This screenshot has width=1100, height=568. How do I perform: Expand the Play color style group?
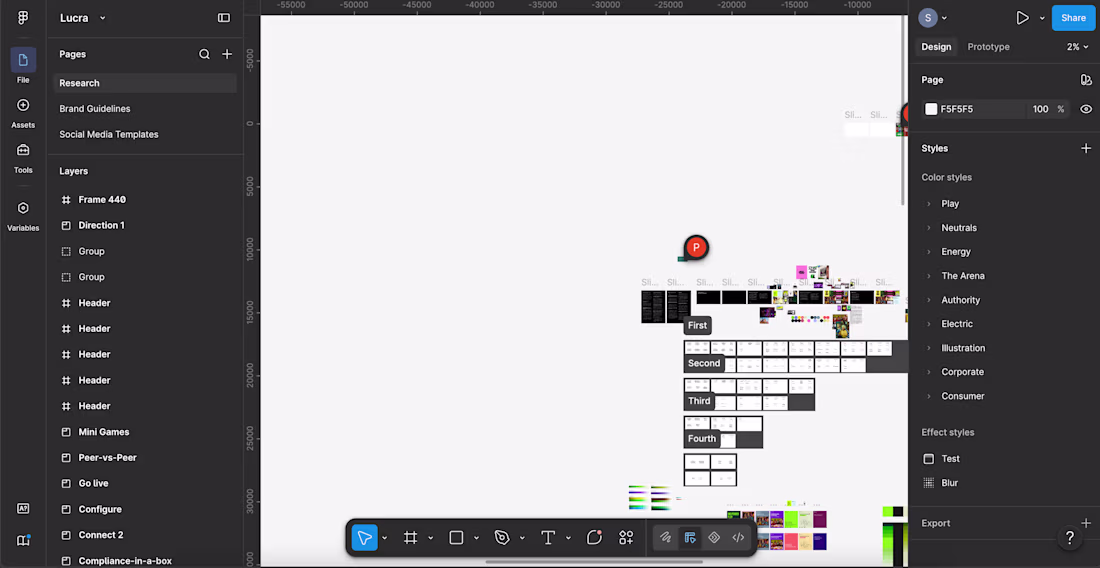pos(929,203)
